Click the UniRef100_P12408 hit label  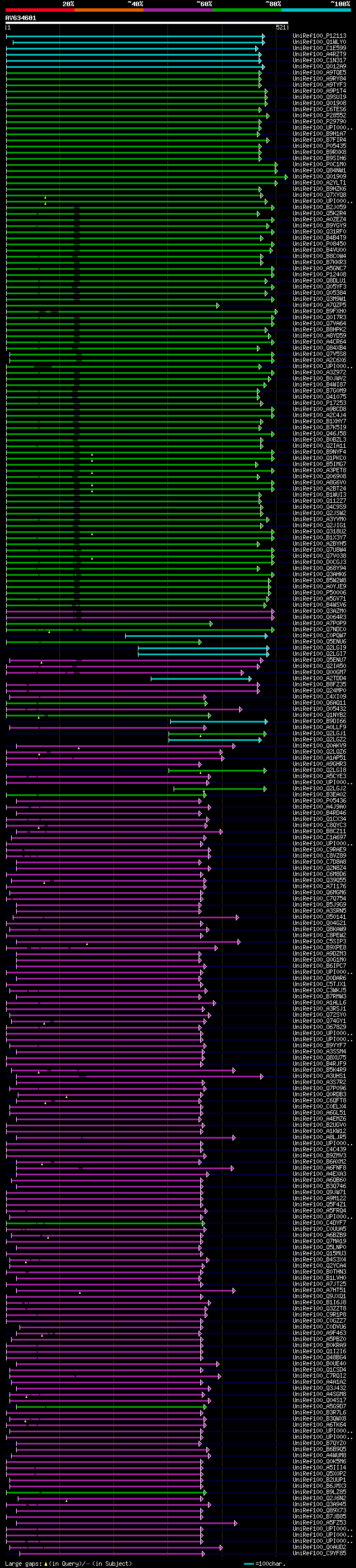click(319, 275)
